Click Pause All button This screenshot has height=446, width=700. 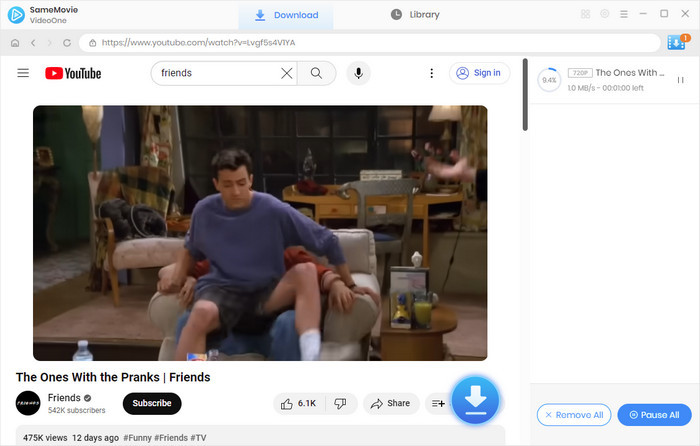(x=654, y=415)
